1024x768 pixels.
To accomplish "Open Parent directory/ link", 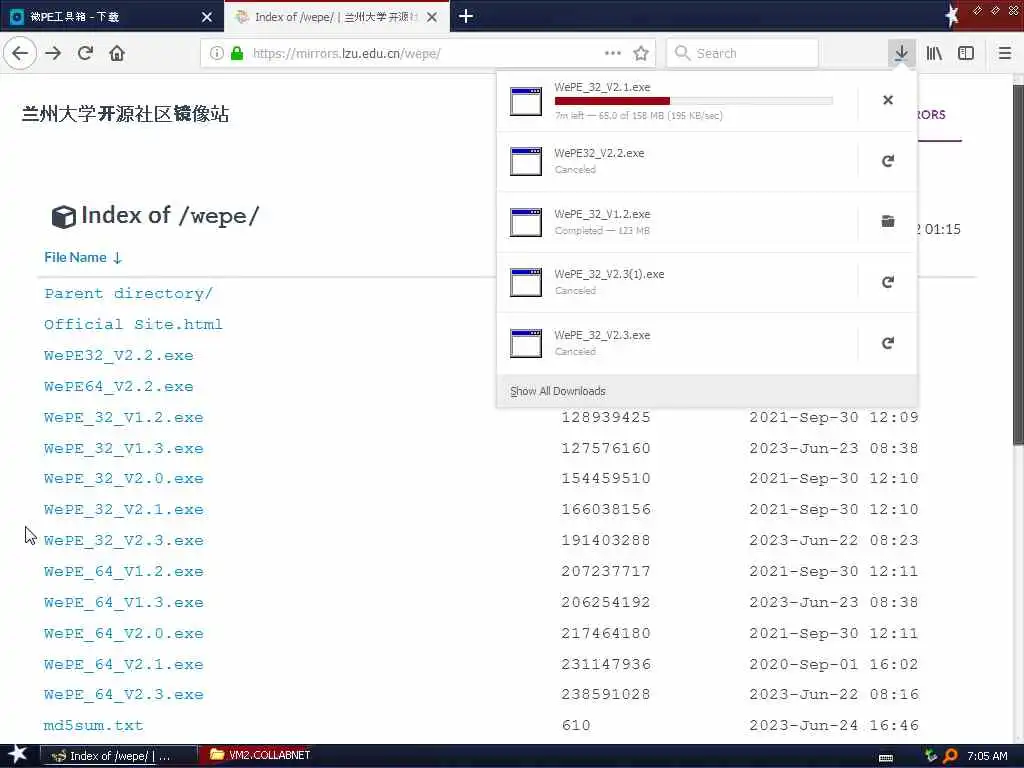I will pyautogui.click(x=129, y=293).
